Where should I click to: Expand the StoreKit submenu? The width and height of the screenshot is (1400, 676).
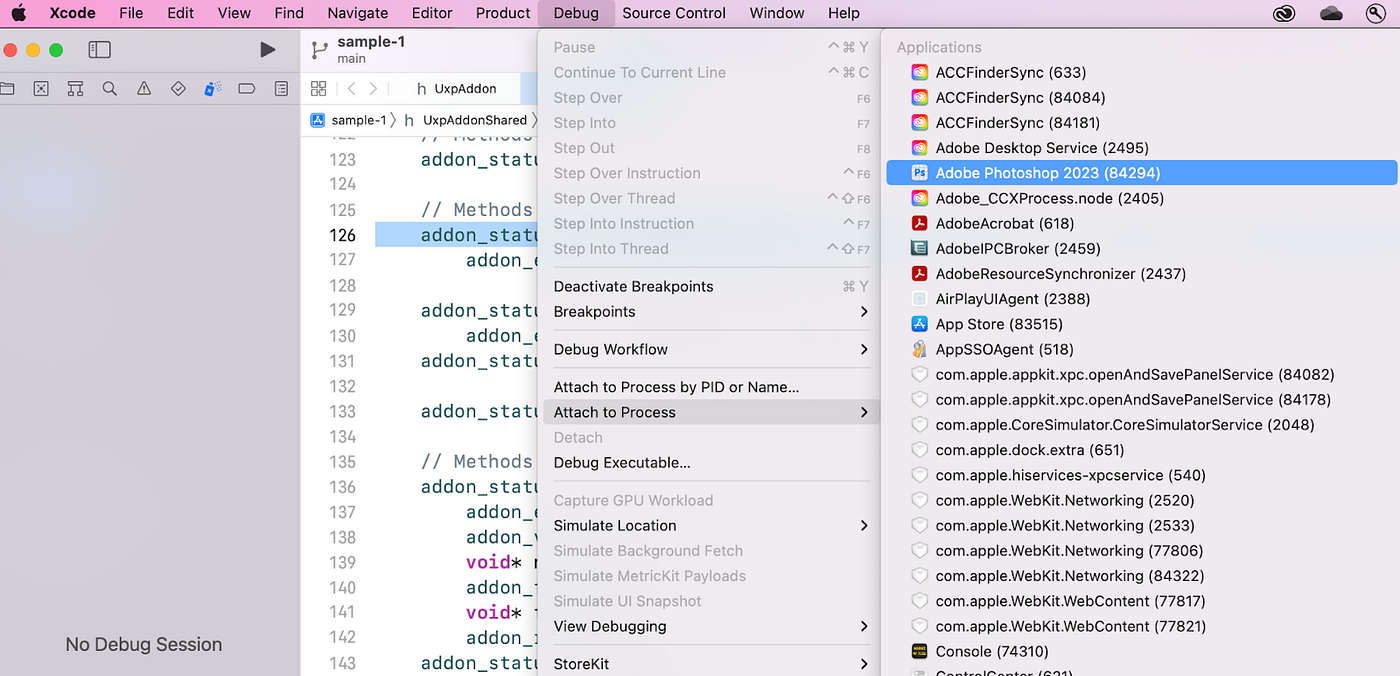pyautogui.click(x=709, y=664)
